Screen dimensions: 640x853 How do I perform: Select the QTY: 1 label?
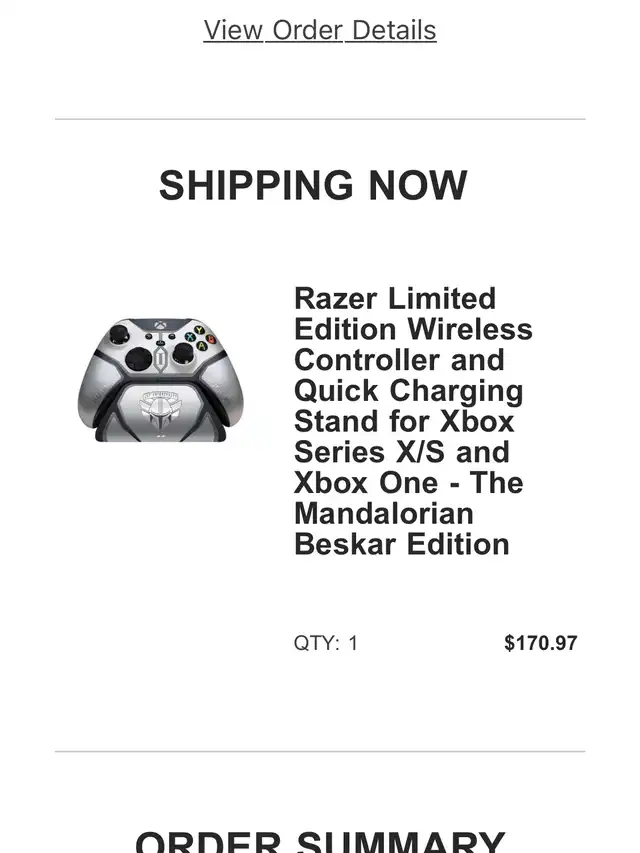[x=325, y=643]
